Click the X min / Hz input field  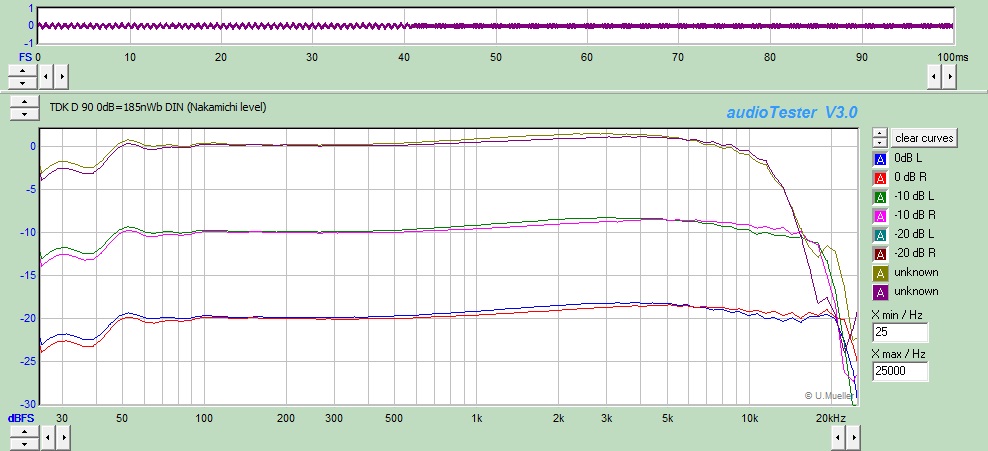pos(900,333)
